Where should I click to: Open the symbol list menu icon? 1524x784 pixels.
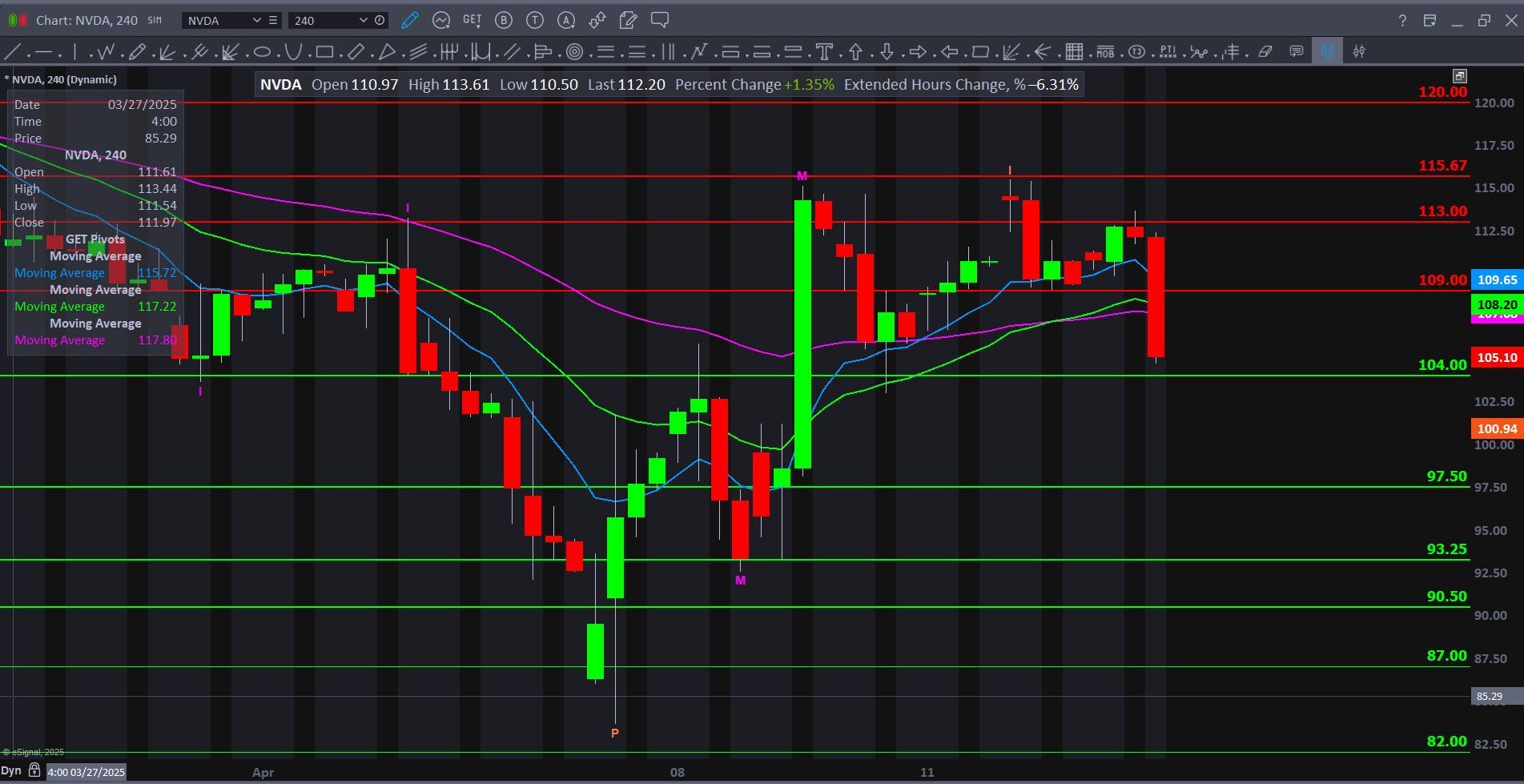(273, 20)
